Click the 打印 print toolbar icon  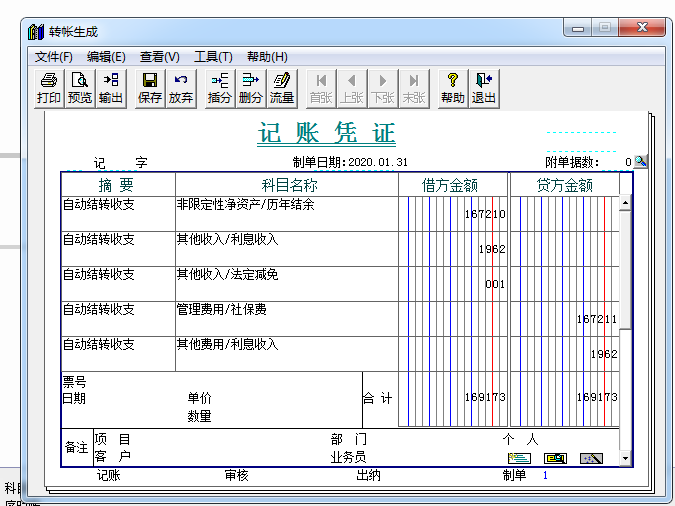48,88
